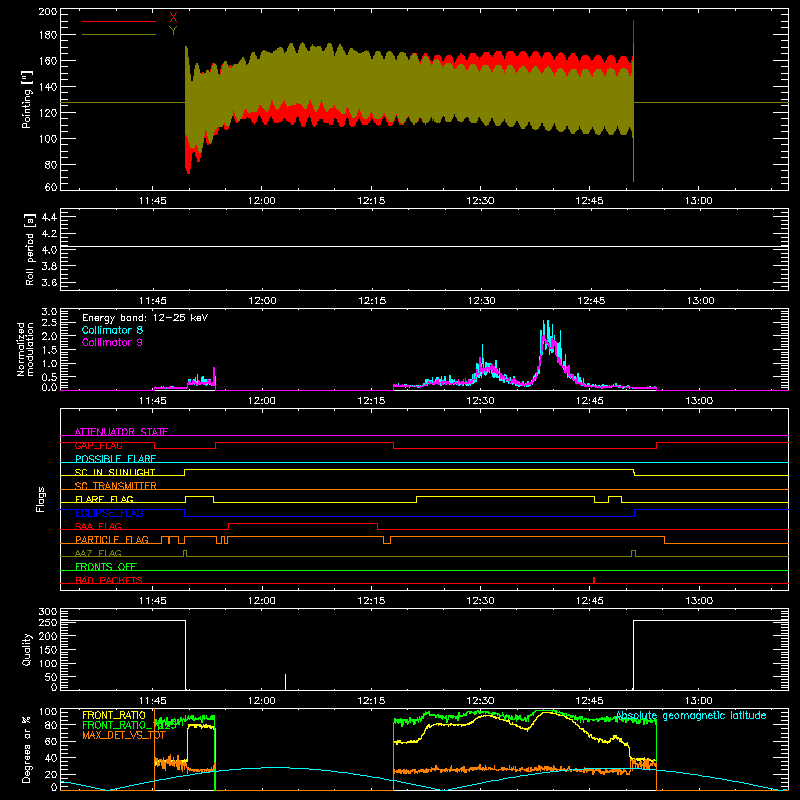Click the cyan 'Collimator 8' legend label

click(112, 330)
